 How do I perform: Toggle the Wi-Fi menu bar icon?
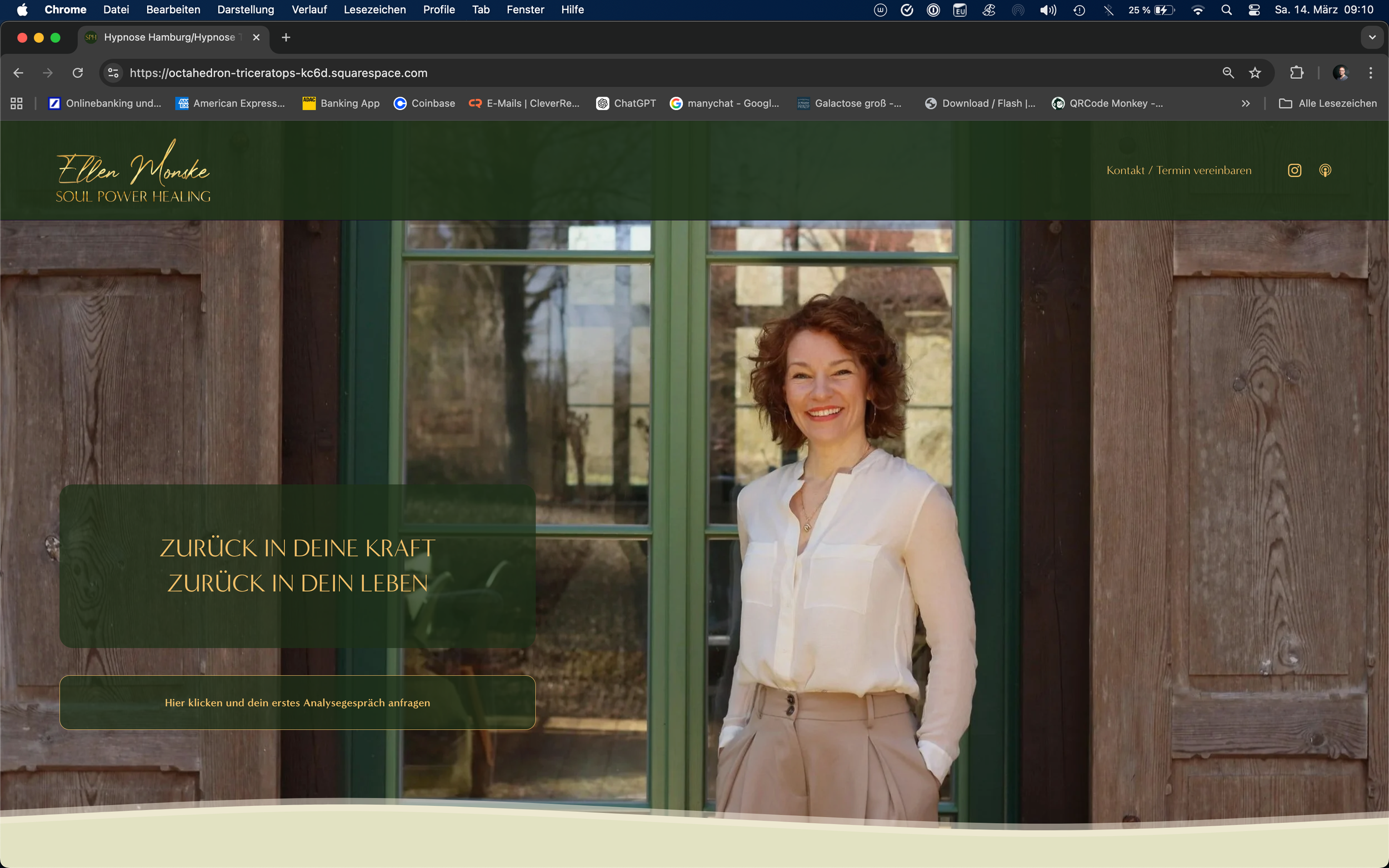point(1198,10)
